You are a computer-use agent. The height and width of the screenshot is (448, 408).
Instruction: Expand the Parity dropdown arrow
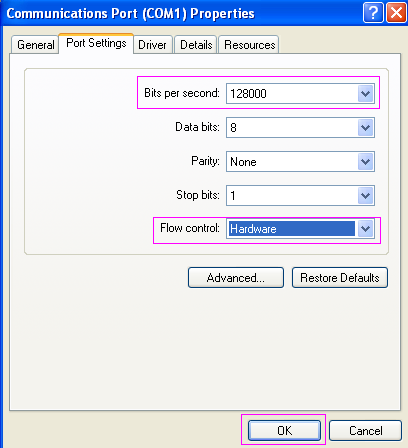point(366,162)
